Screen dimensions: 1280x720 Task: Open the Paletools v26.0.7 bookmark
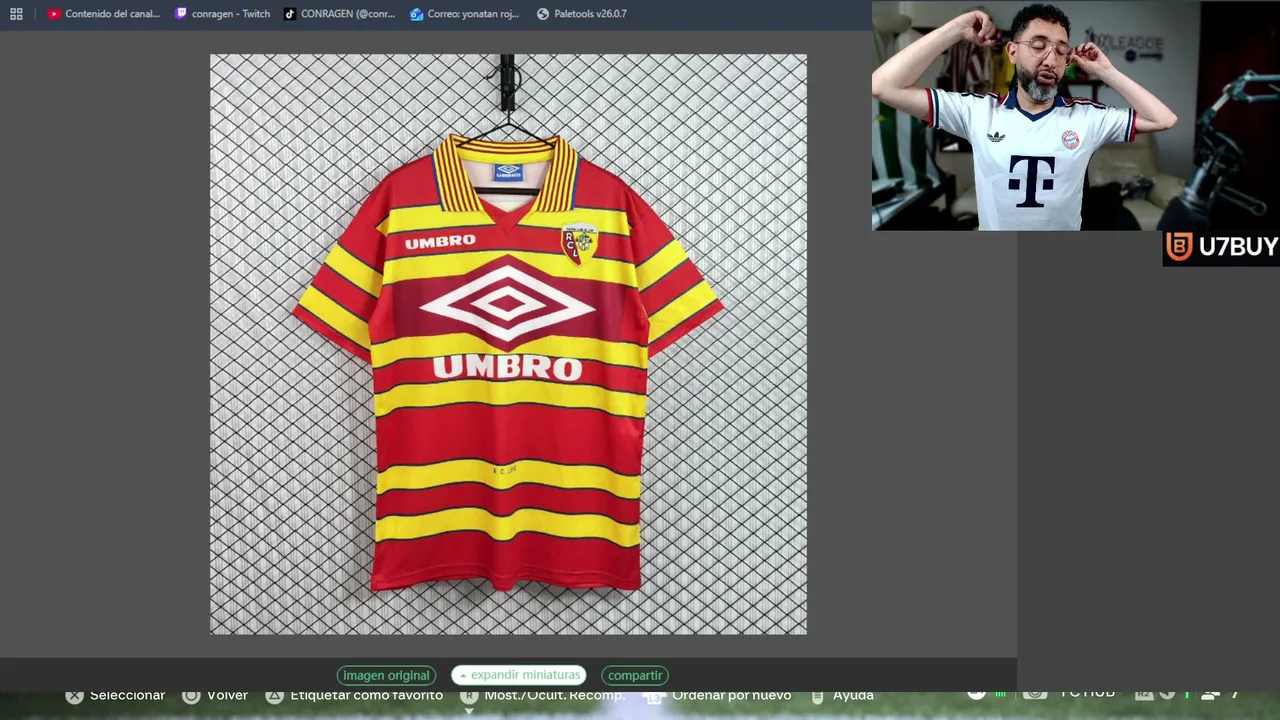click(582, 14)
